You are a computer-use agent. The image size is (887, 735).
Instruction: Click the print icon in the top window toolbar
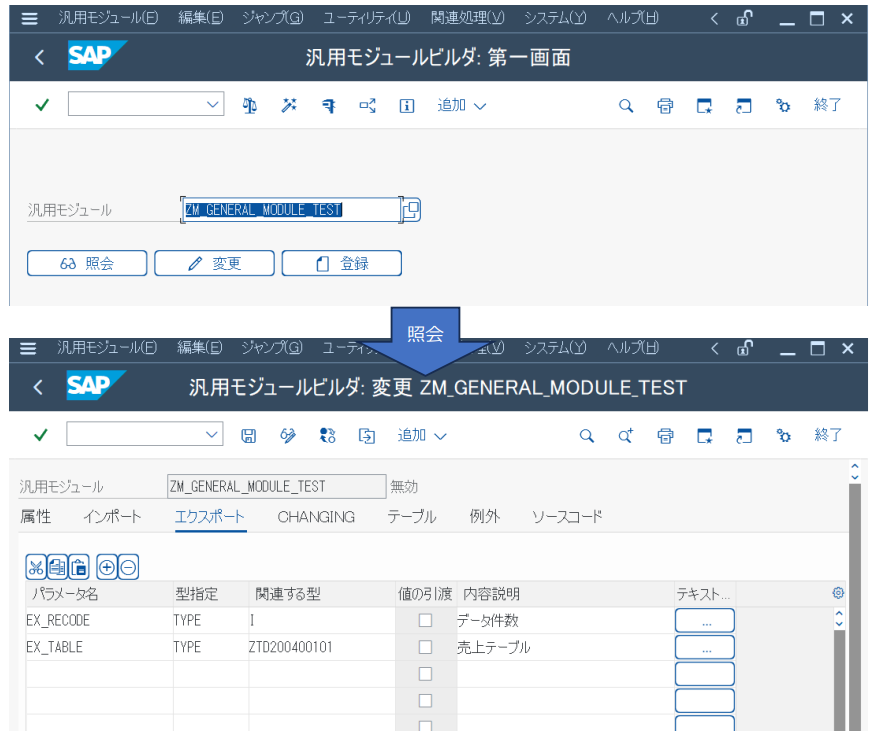coord(665,106)
